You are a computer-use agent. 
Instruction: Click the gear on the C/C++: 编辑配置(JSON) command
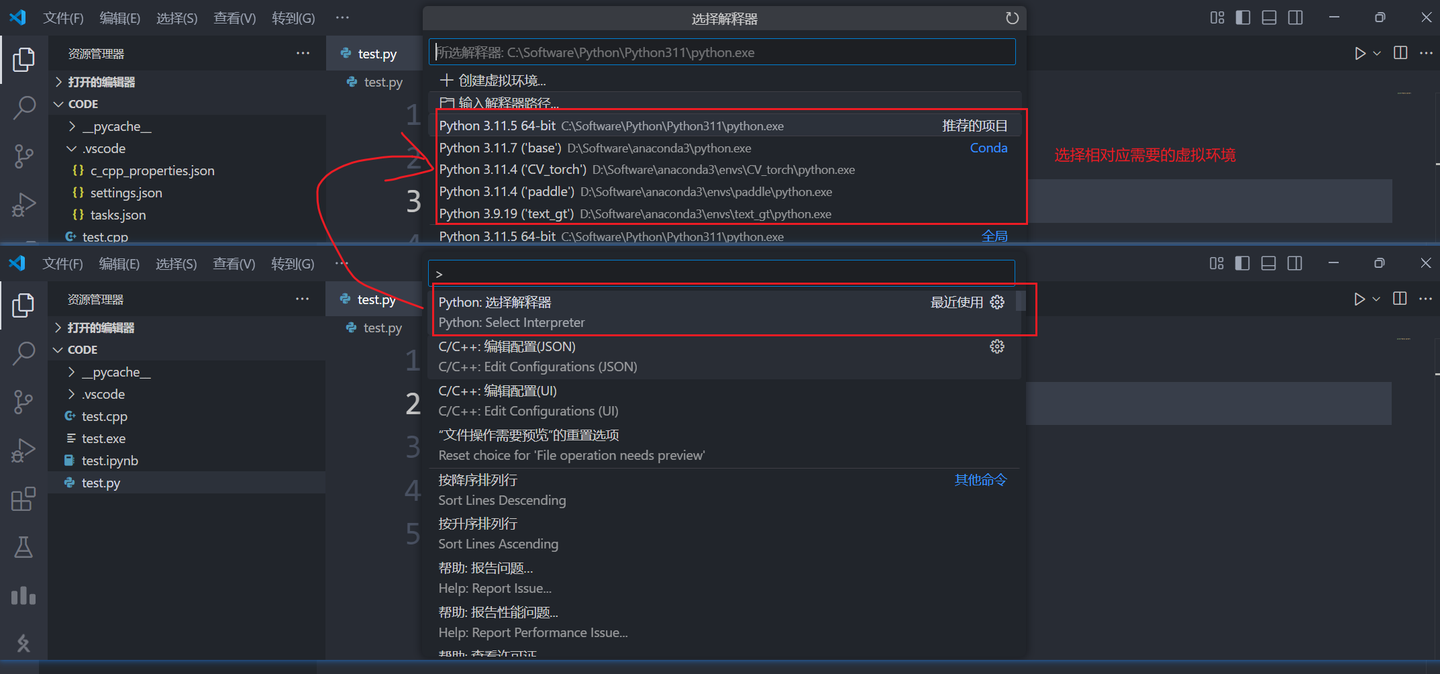pos(997,346)
